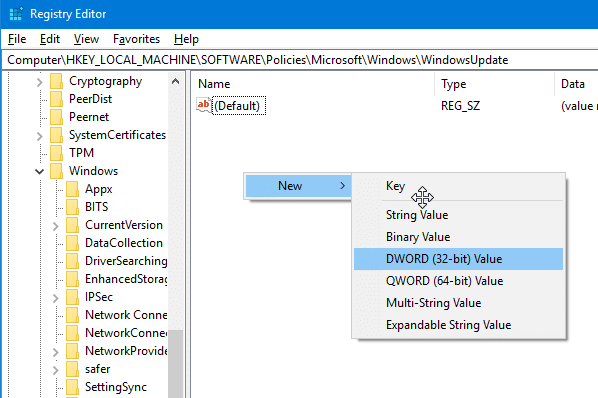Collapse the Windows key
This screenshot has height=398, width=598.
(x=40, y=172)
